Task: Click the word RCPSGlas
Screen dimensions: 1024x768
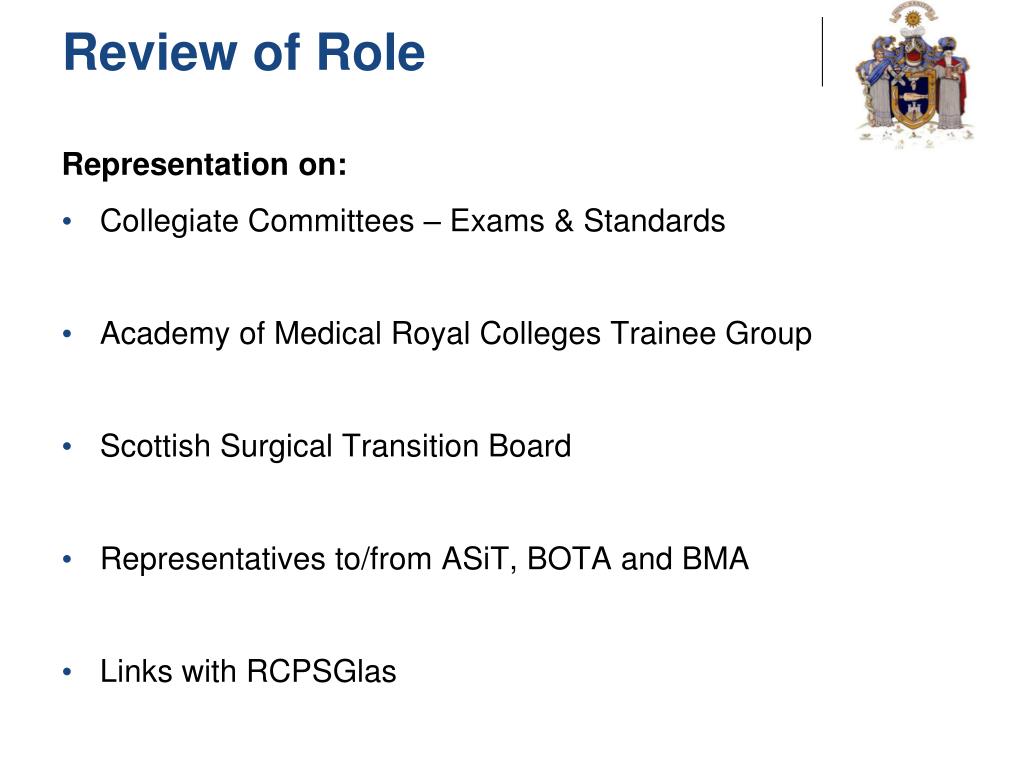Action: click(x=322, y=671)
